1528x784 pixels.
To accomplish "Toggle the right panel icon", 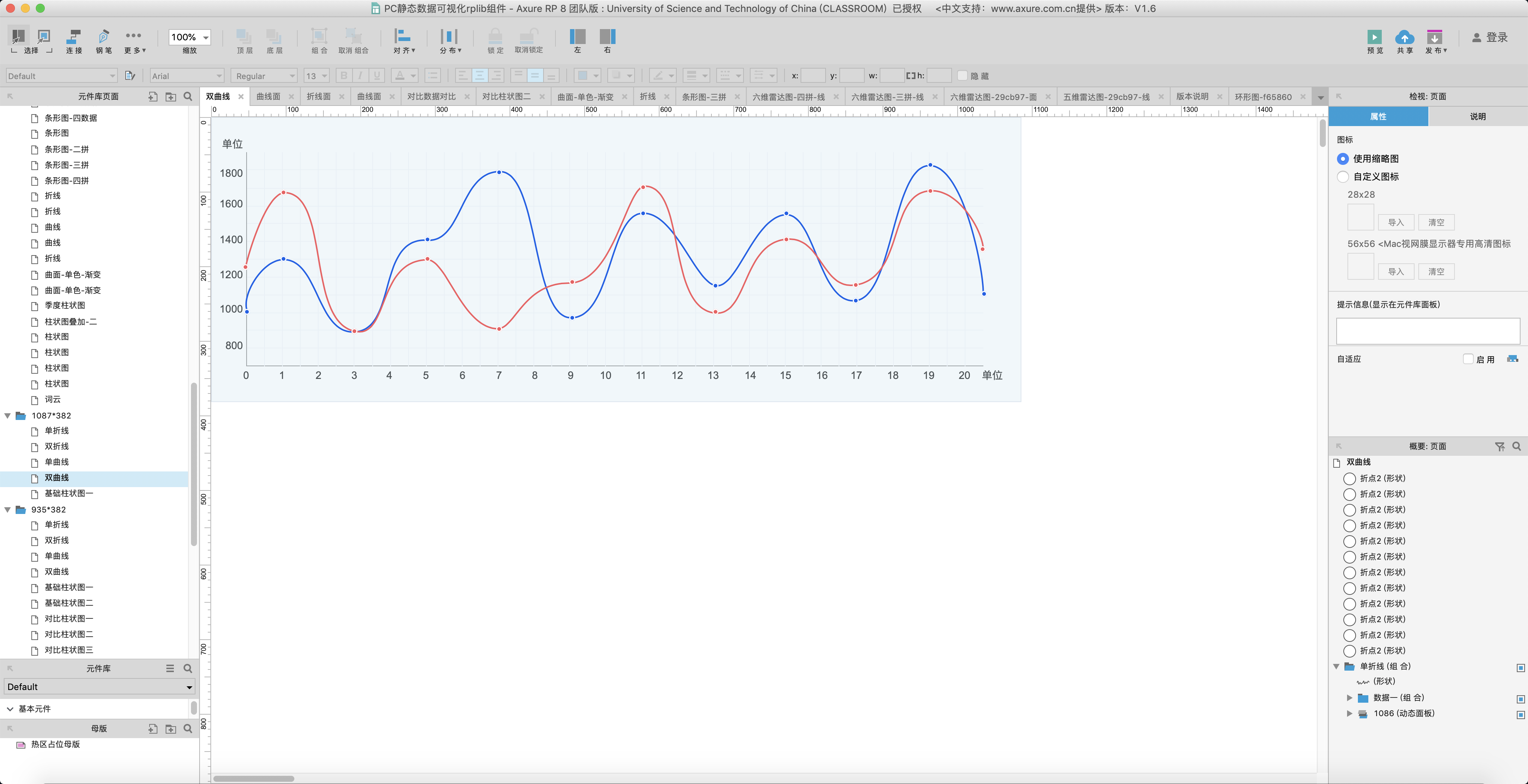I will [x=607, y=37].
